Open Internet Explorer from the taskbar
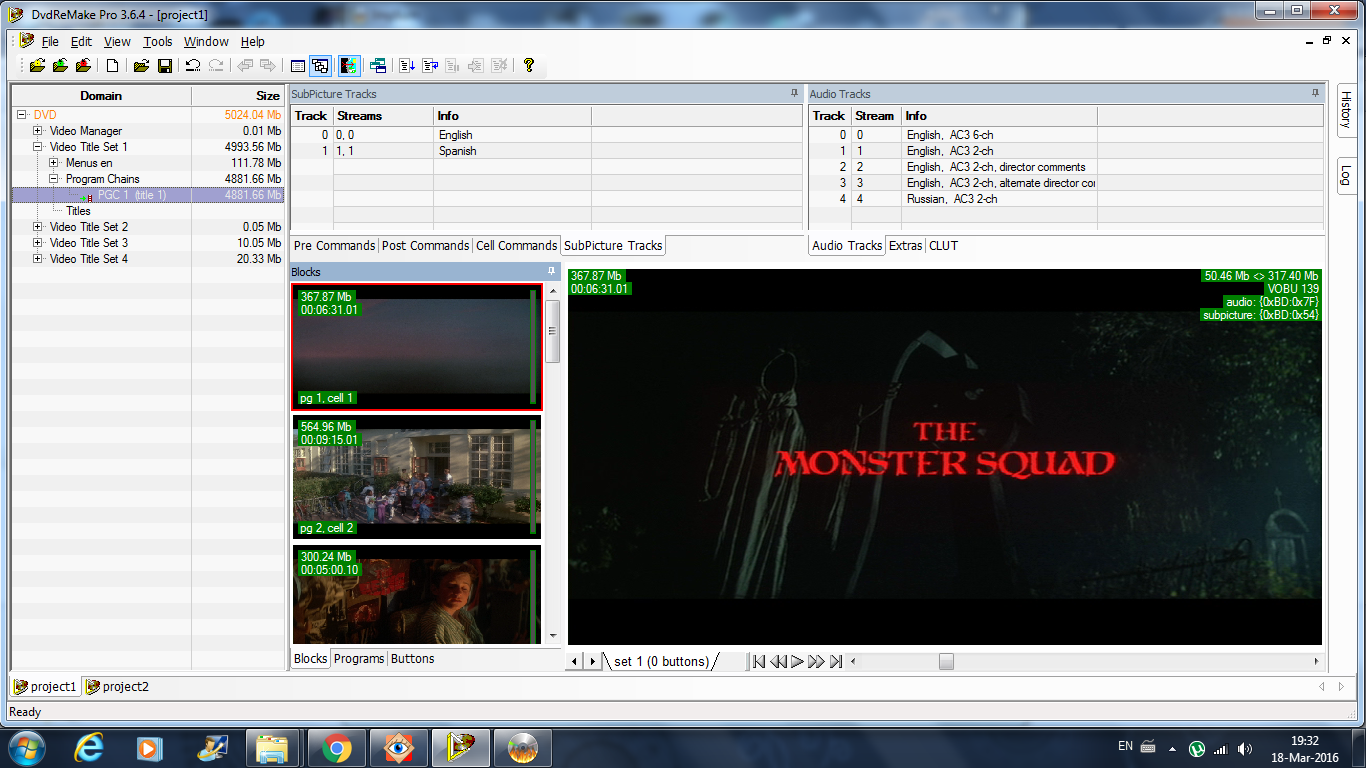 tap(88, 748)
